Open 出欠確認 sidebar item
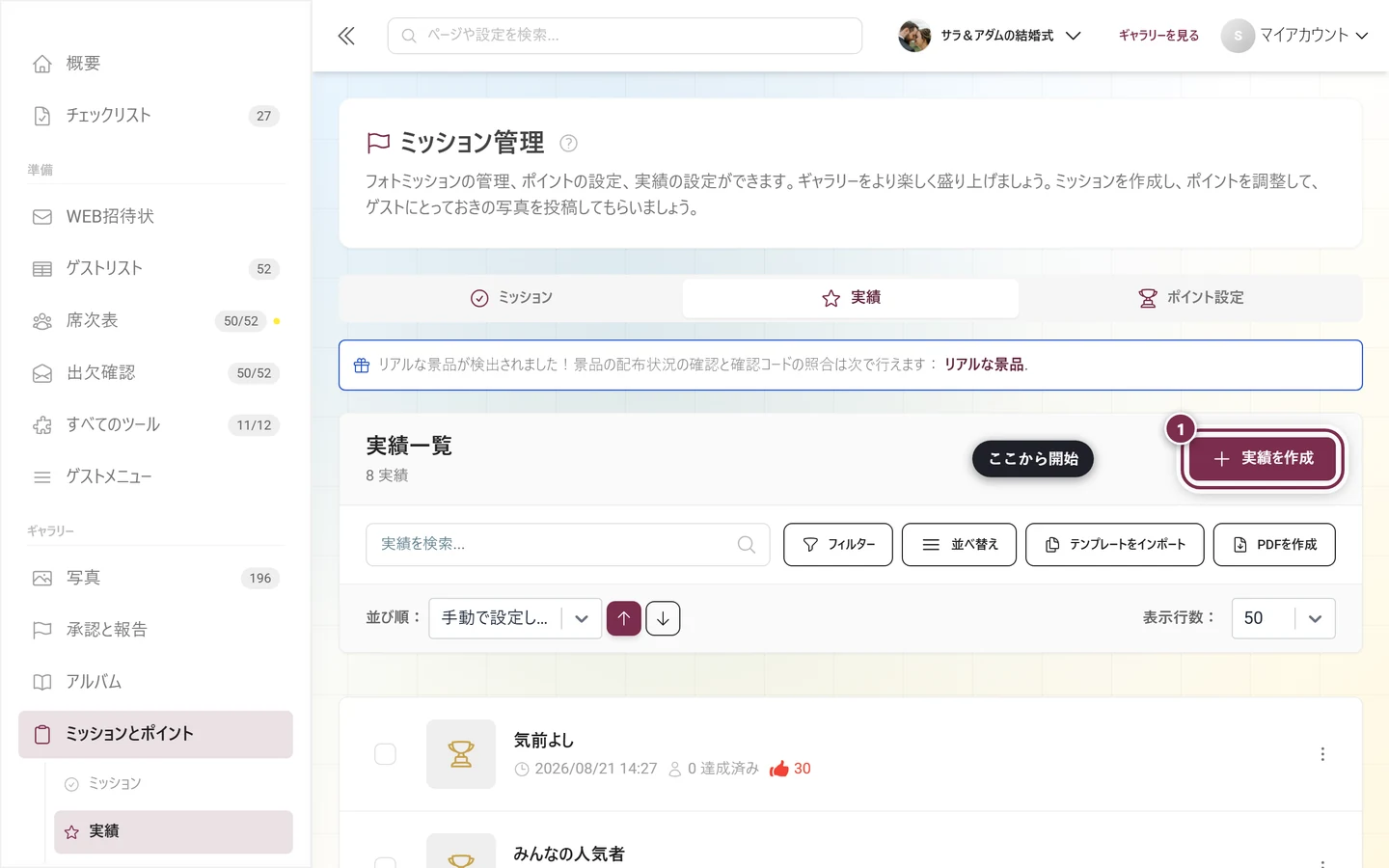 (155, 373)
